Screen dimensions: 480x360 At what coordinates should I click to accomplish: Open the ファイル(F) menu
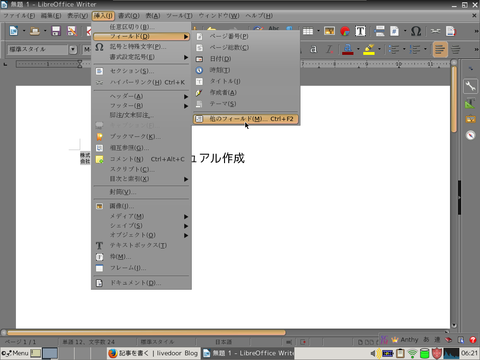point(19,16)
